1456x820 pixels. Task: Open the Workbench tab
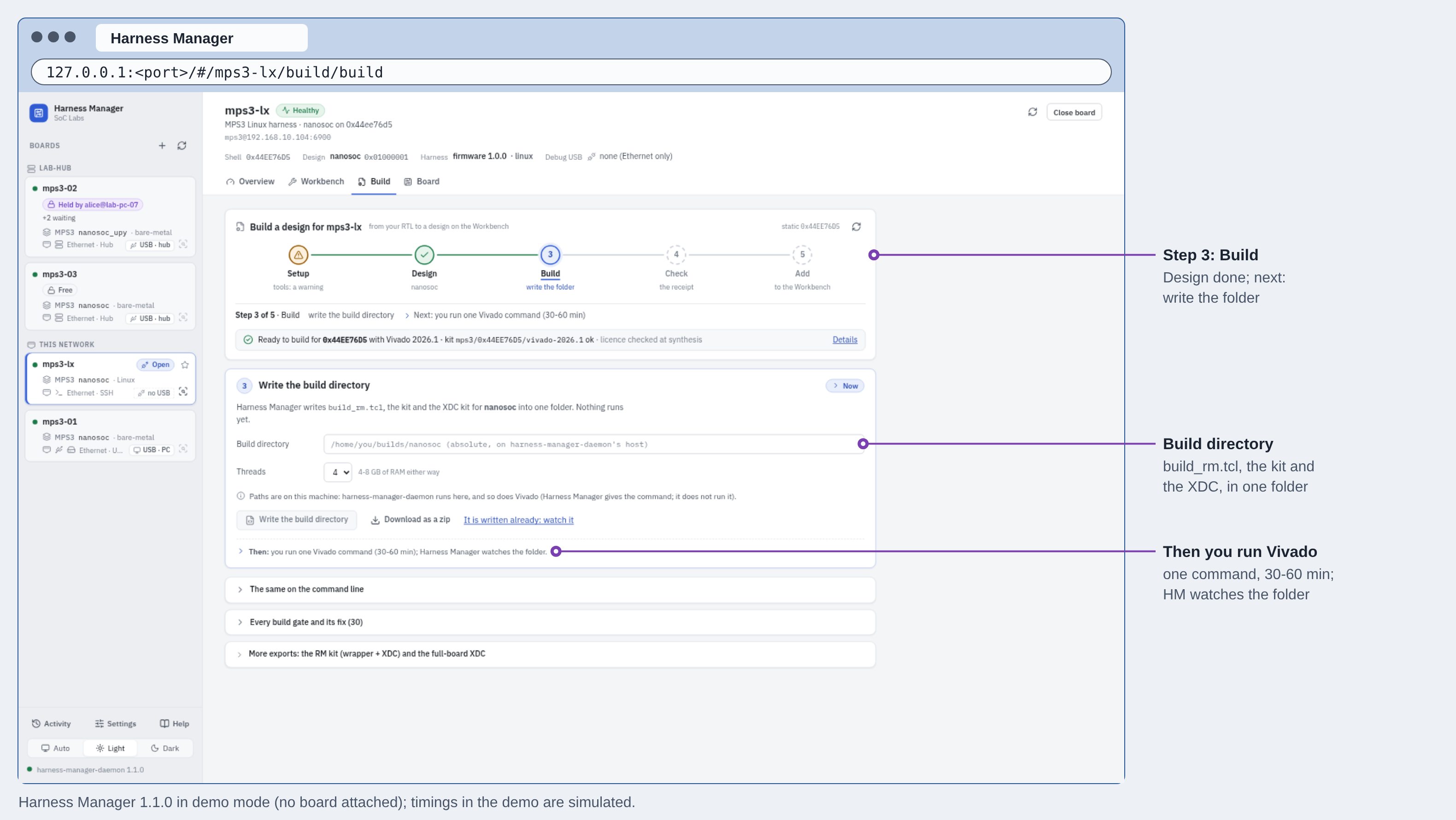316,182
